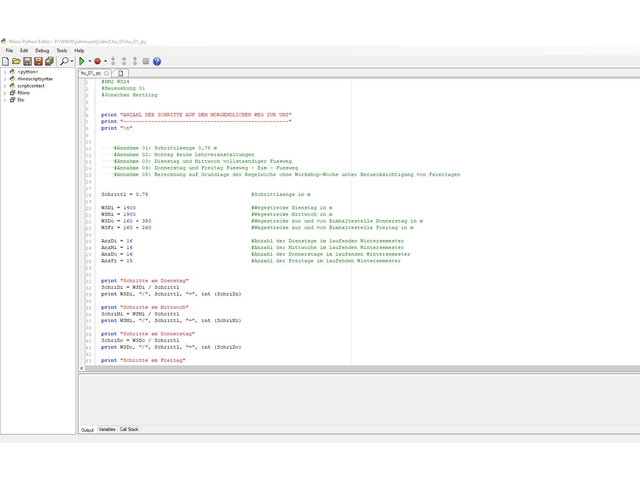Switch to the Output tab
Viewport: 640px width, 480px height.
(87, 430)
